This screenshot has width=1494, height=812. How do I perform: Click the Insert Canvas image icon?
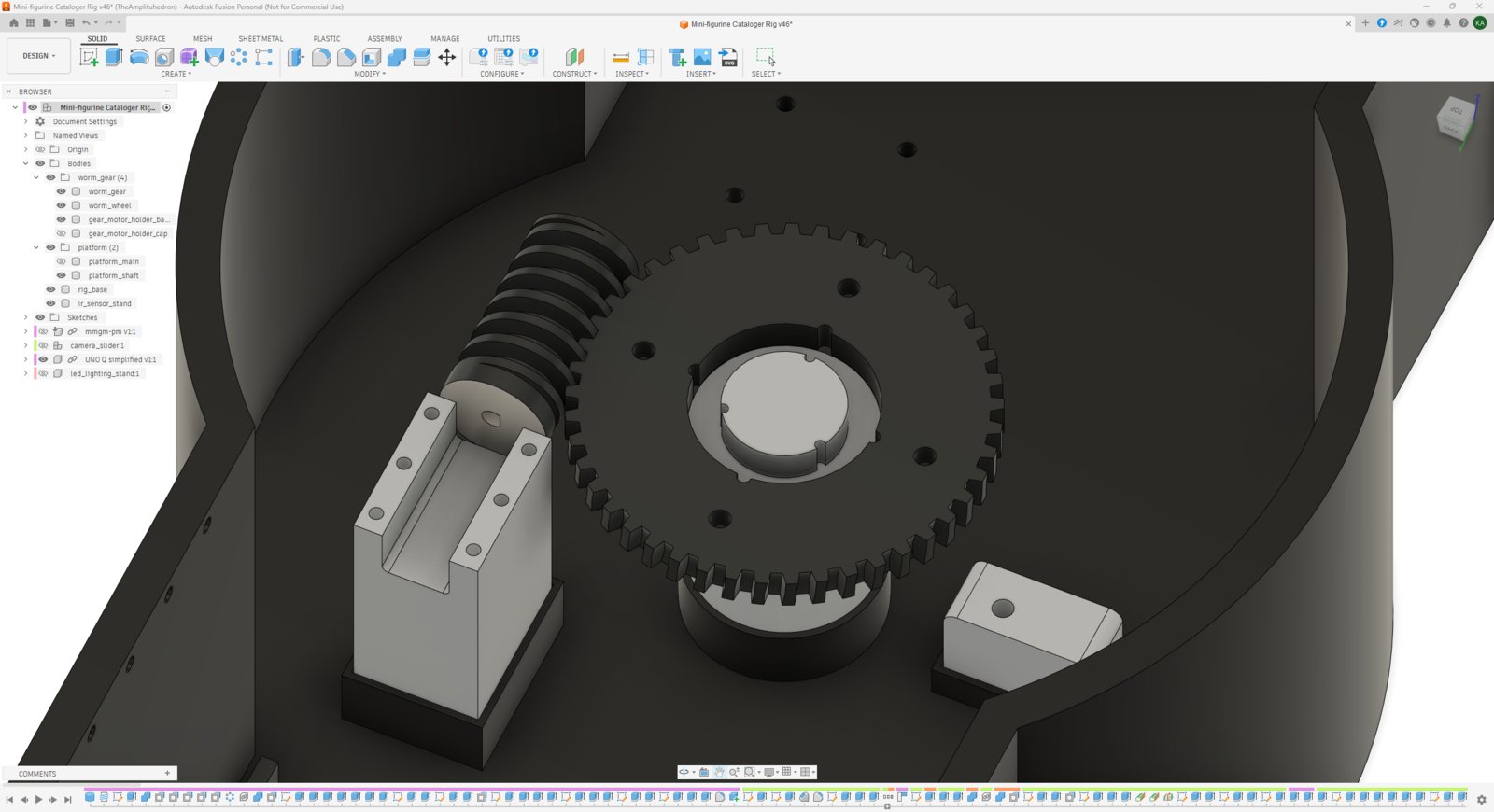pyautogui.click(x=702, y=57)
